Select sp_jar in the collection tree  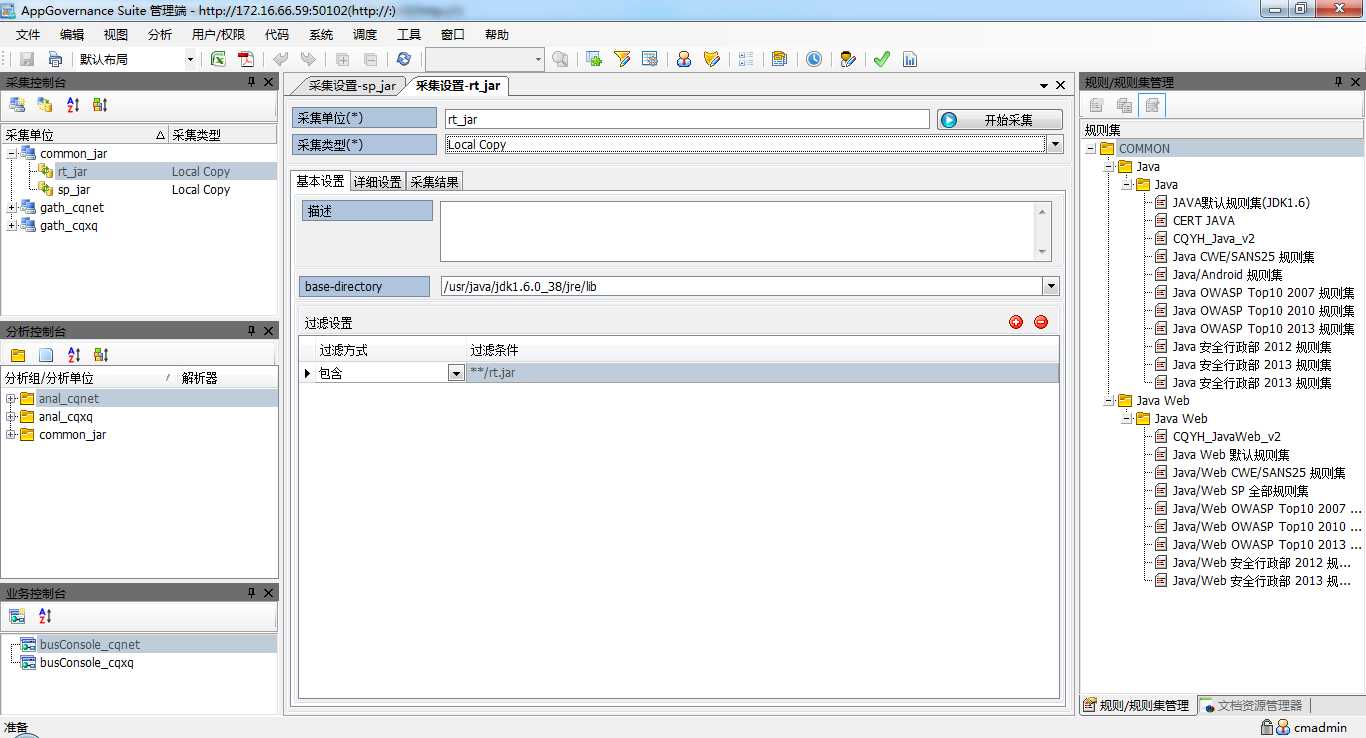74,190
